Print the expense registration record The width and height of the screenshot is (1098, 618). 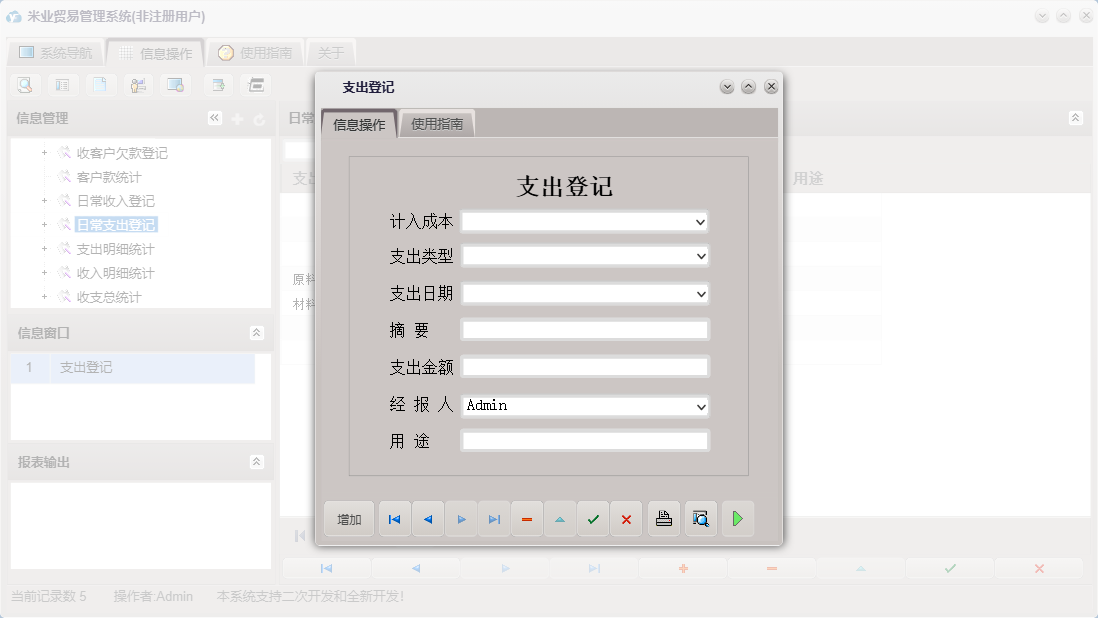pyautogui.click(x=663, y=518)
